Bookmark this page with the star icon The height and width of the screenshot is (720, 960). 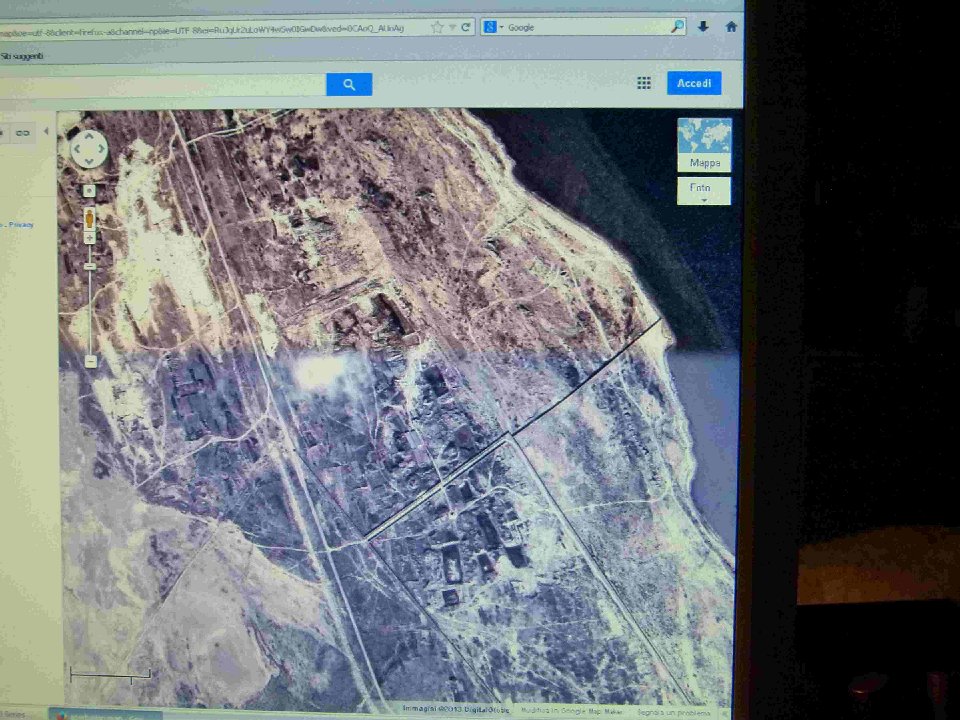tap(437, 27)
